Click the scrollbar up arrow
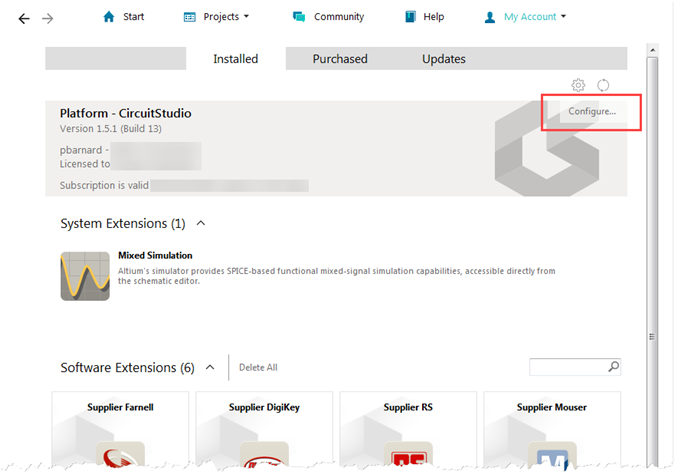 653,50
